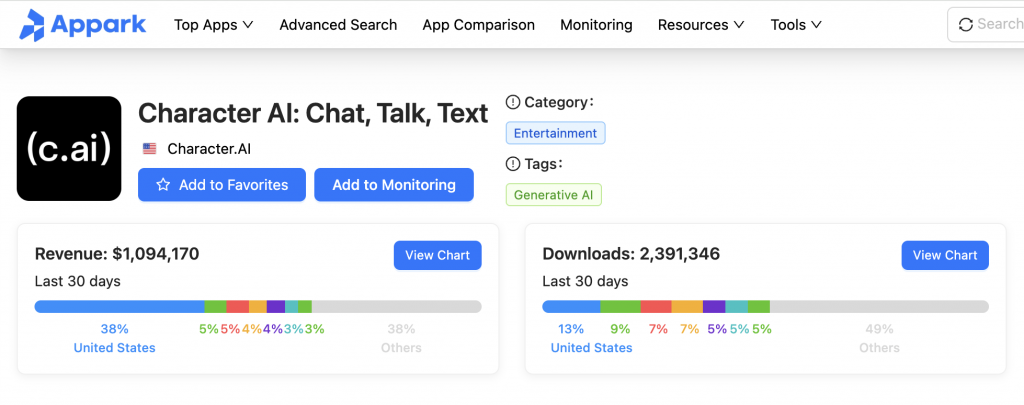The image size is (1024, 405).
Task: Go to Advanced Search
Action: (x=338, y=25)
